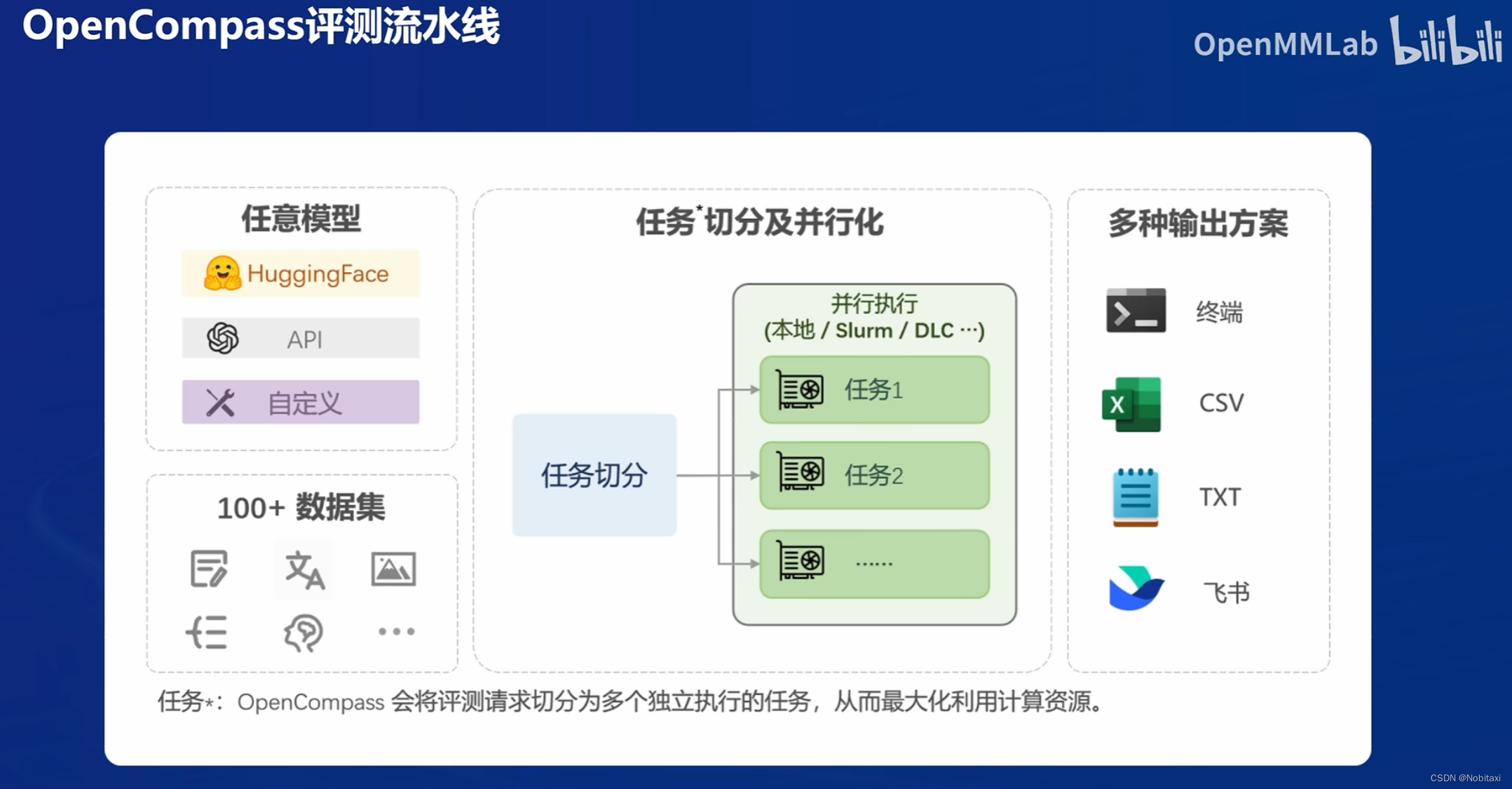This screenshot has height=789, width=1512.
Task: Select the 任意模型 panel header
Action: [301, 219]
